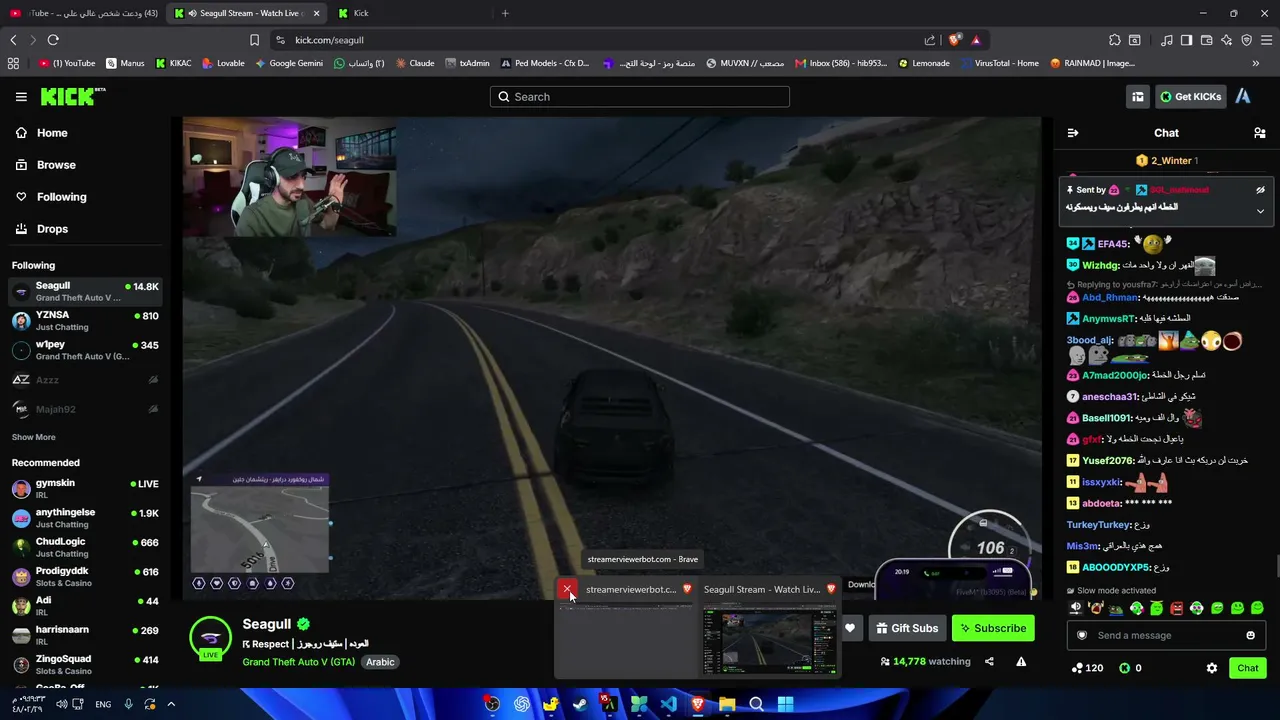Click the Arabic language tag
The width and height of the screenshot is (1280, 720).
click(x=380, y=662)
